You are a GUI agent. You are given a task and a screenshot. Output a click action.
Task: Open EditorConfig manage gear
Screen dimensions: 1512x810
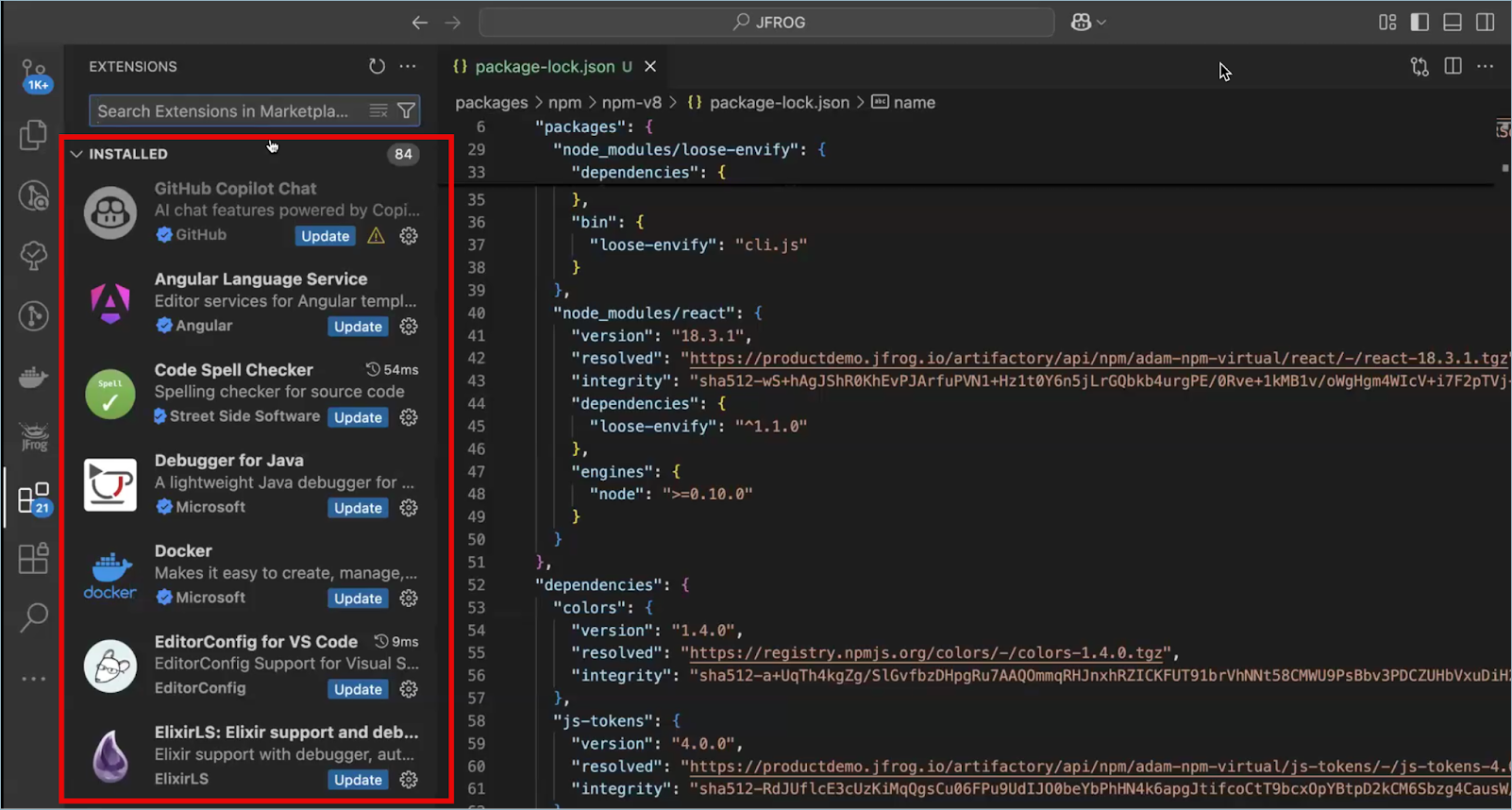coord(409,689)
